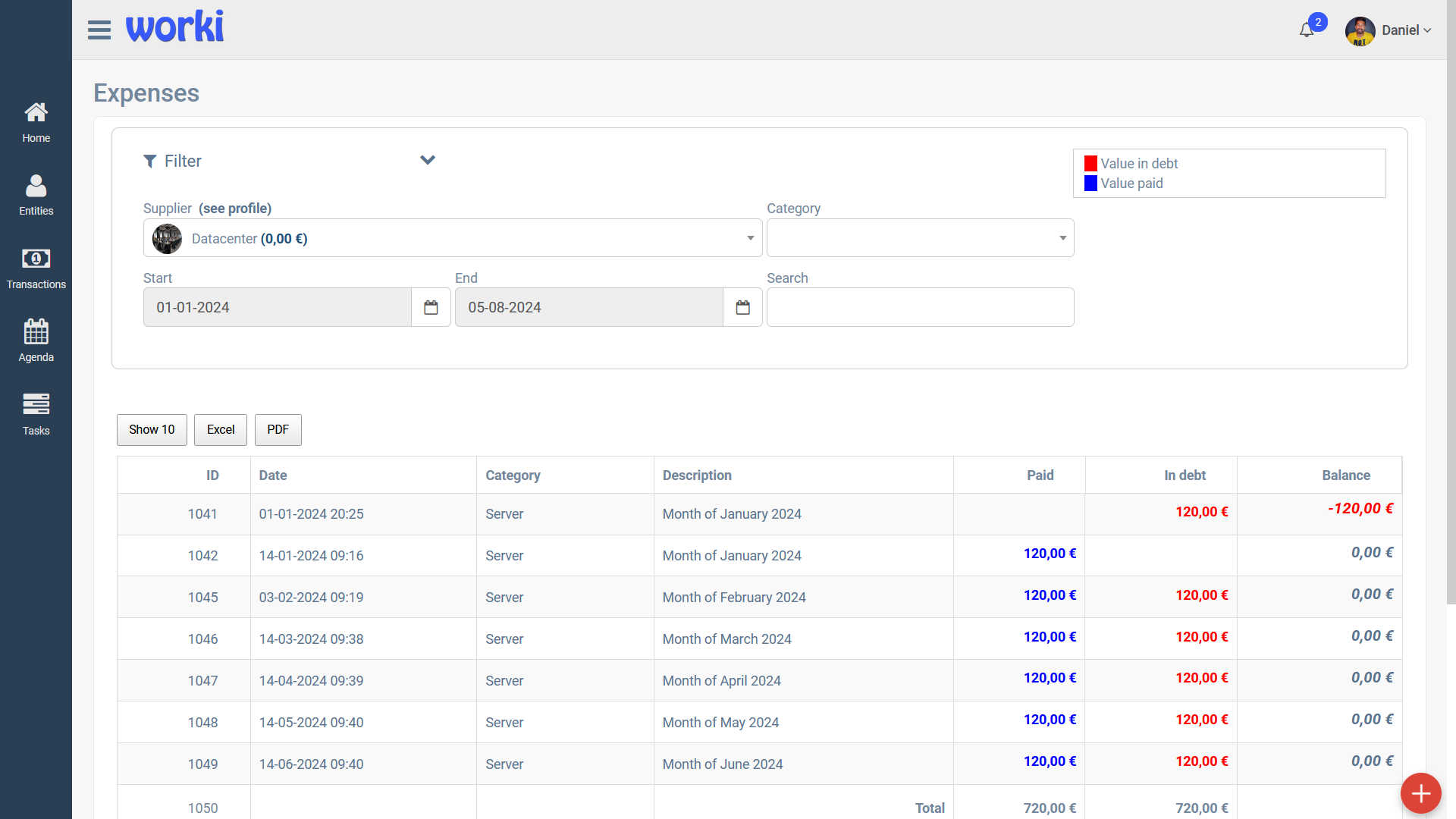Image resolution: width=1456 pixels, height=819 pixels.
Task: Click the page vertical scrollbar
Action: [x=1451, y=302]
